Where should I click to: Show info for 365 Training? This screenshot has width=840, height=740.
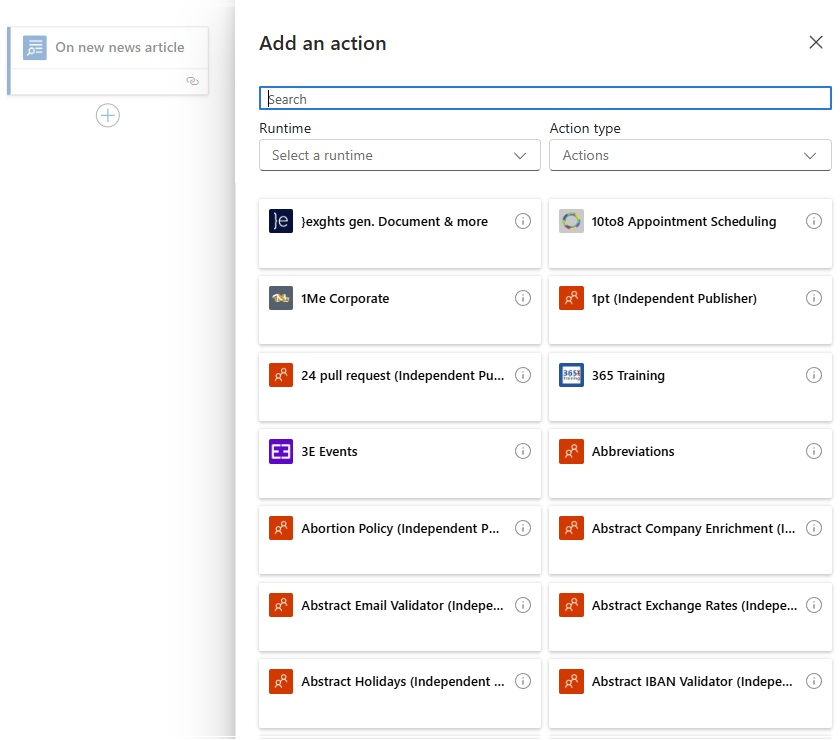814,375
